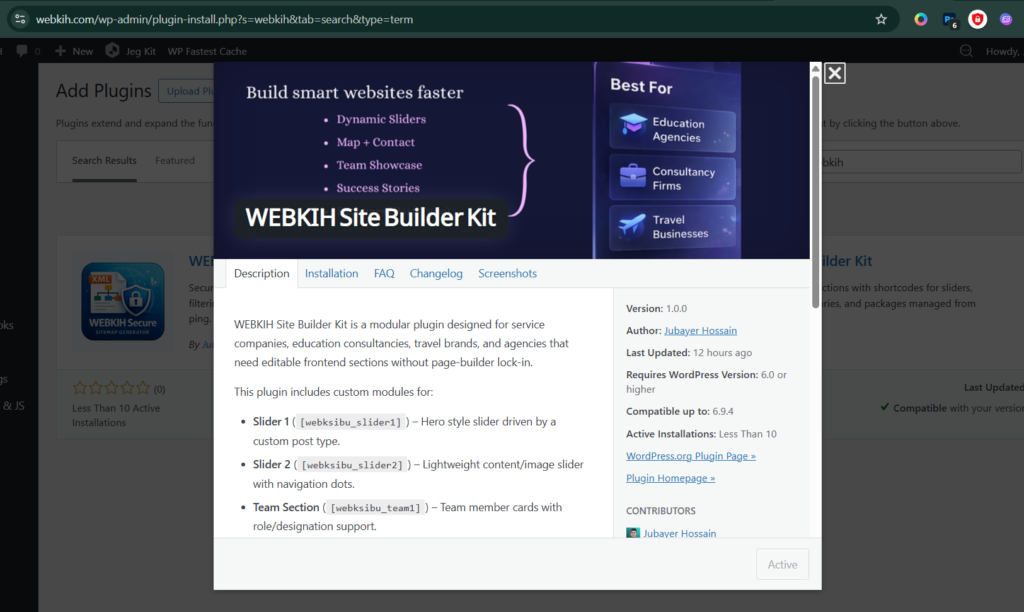The image size is (1024, 612).
Task: Switch to the Changelog tab
Action: point(436,273)
